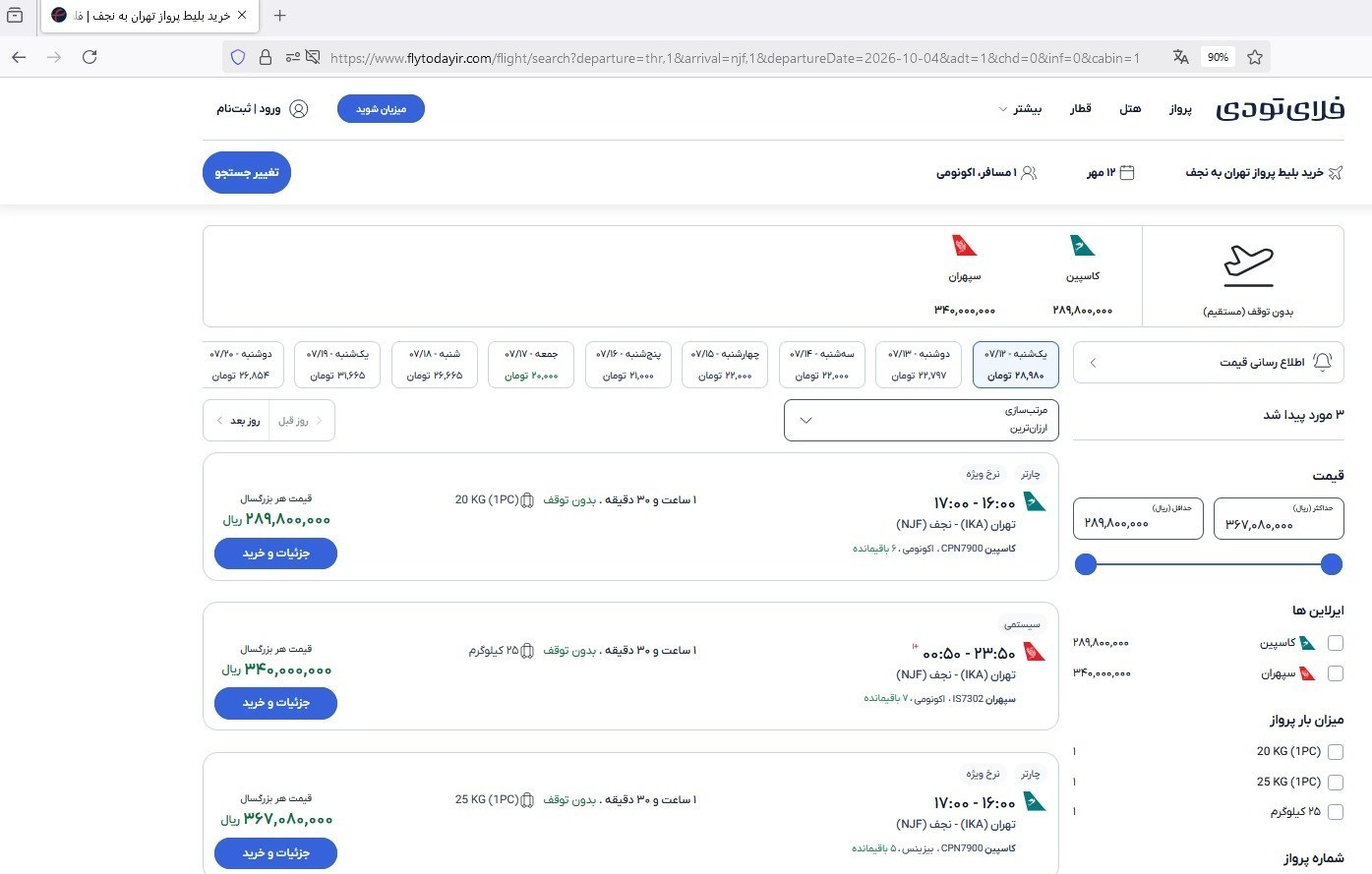This screenshot has width=1372, height=874.
Task: Bookmark this page with the star icon
Action: pyautogui.click(x=1254, y=57)
